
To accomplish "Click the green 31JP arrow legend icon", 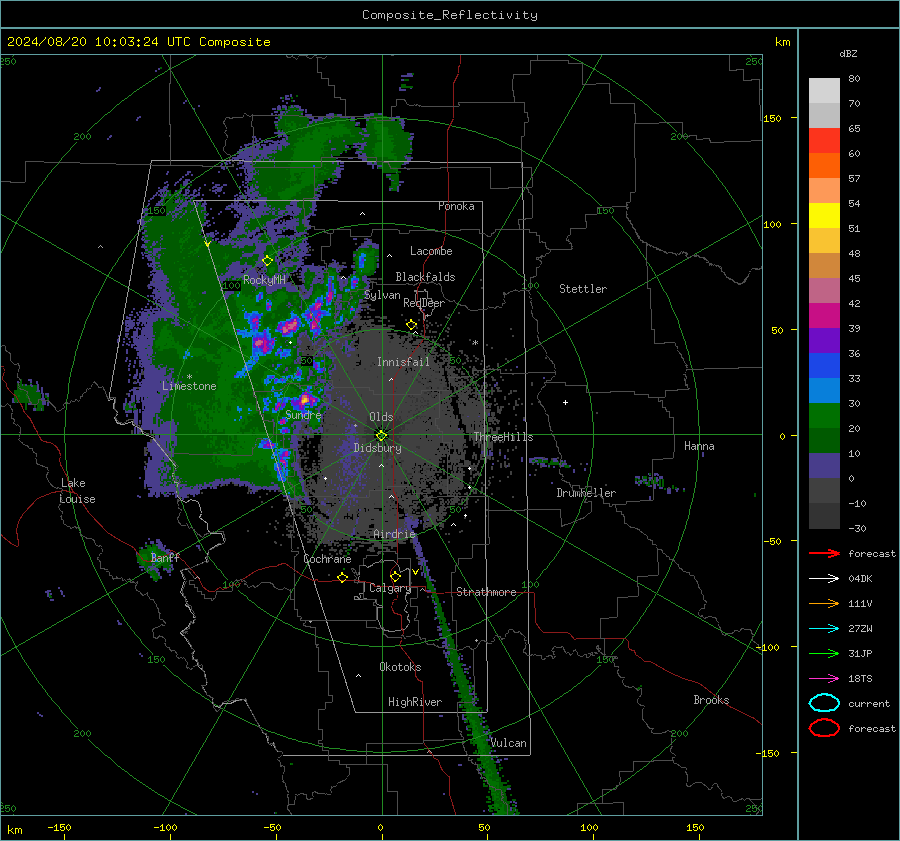I will [824, 653].
